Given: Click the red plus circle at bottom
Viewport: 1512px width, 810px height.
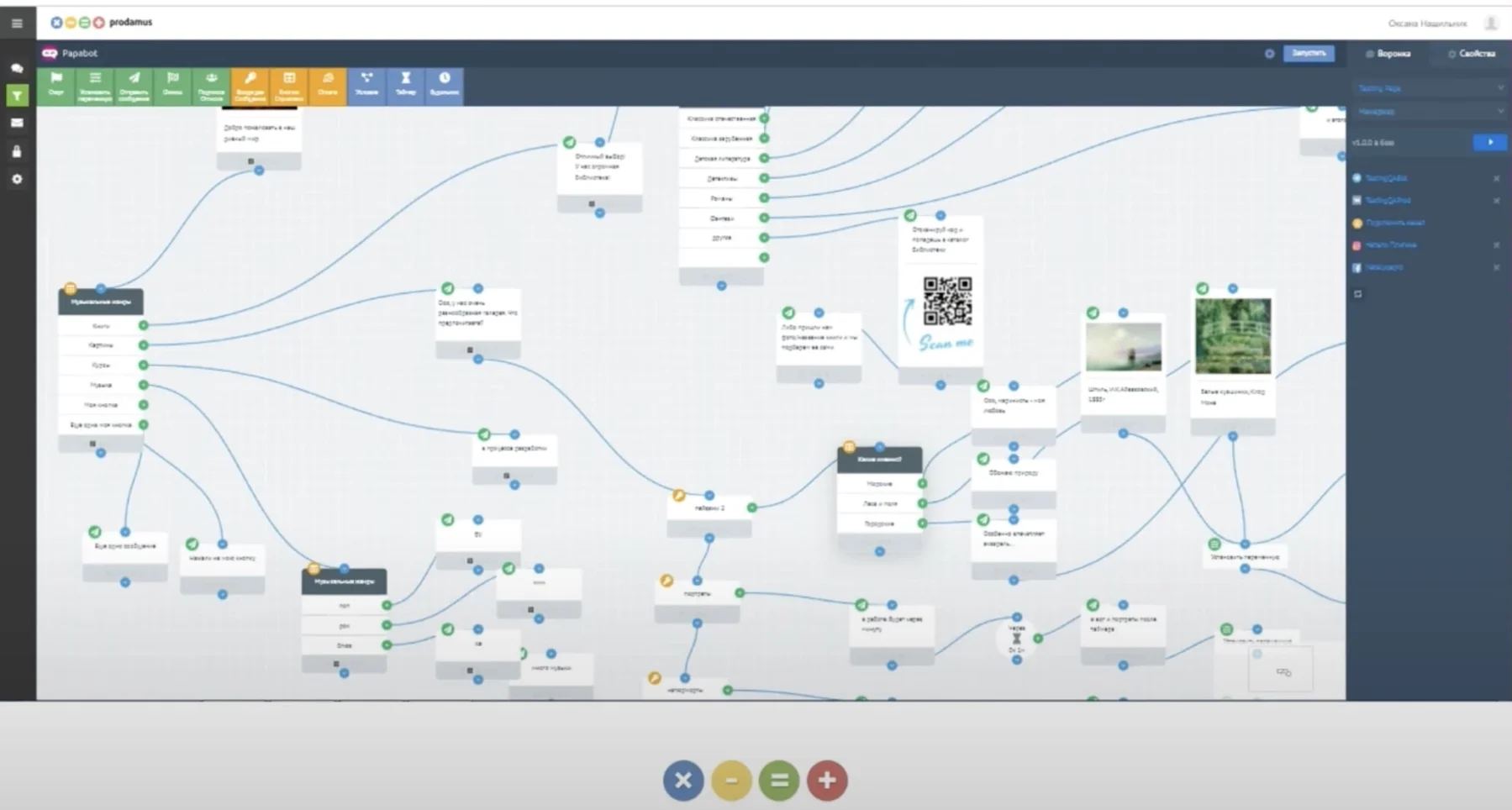Looking at the screenshot, I should (x=827, y=781).
